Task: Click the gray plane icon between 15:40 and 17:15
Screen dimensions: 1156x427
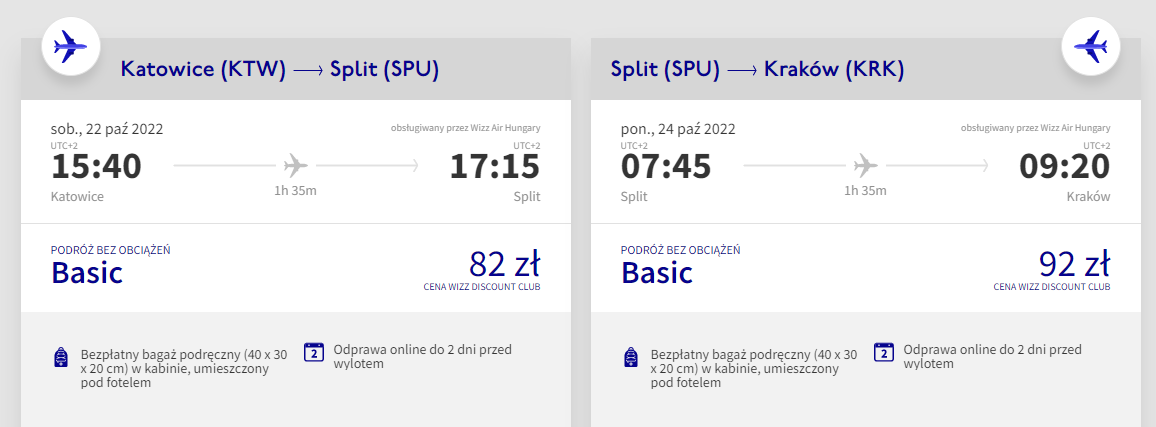Action: click(x=296, y=165)
